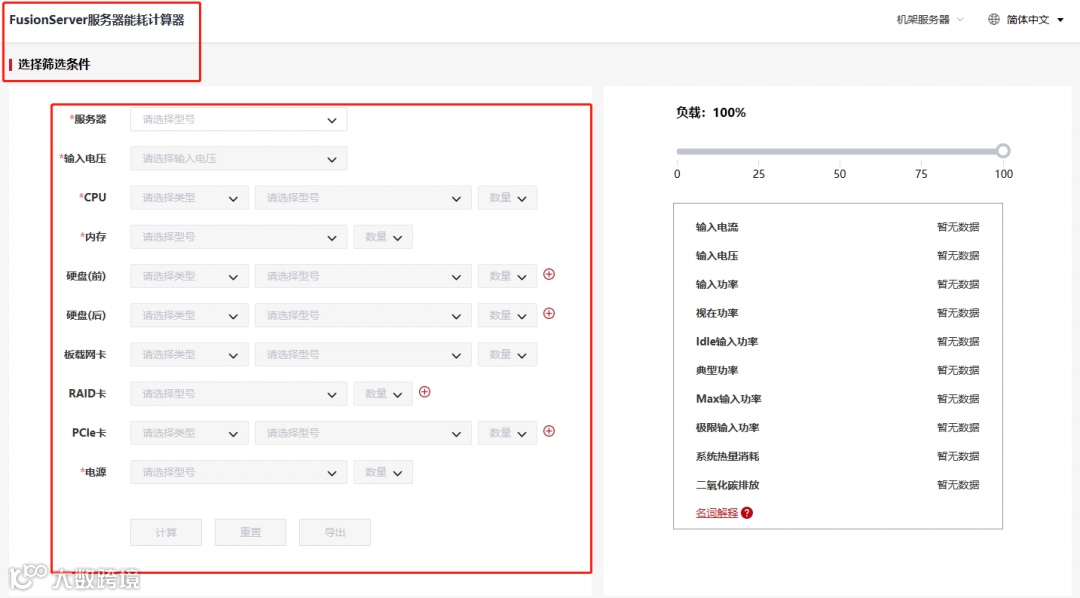Screen dimensions: 1080x598
Task: Click the 导出 button
Action: coord(335,533)
